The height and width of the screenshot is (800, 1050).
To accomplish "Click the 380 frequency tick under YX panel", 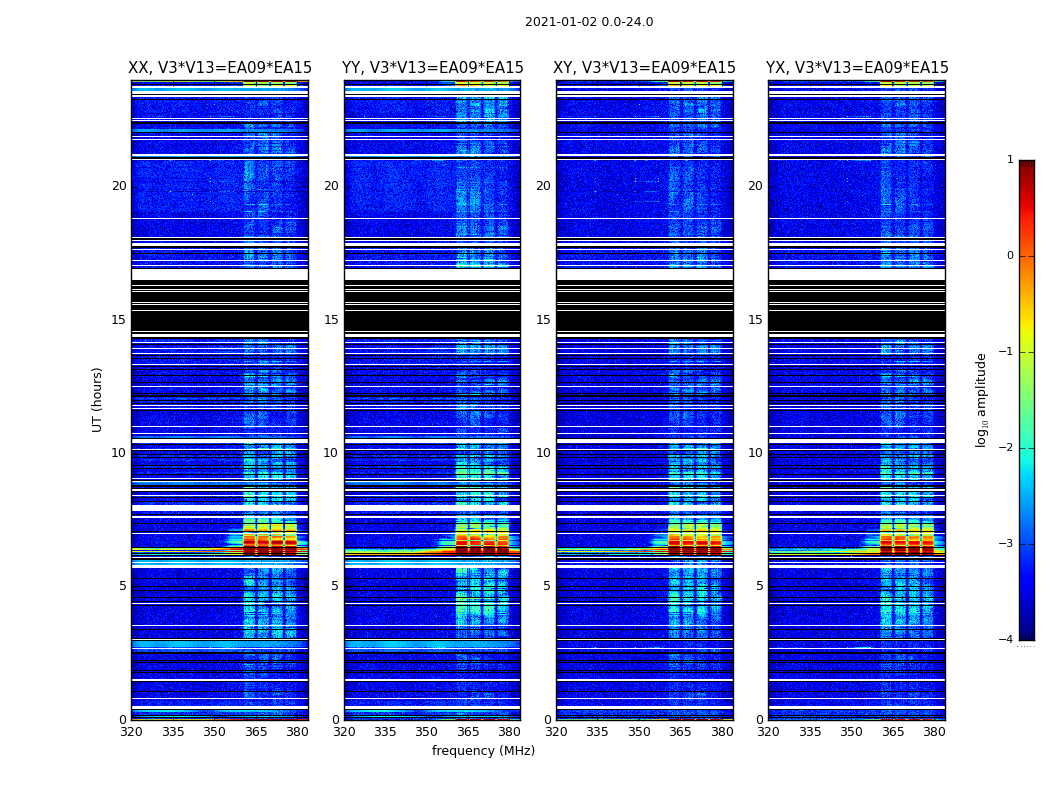I will pos(934,732).
